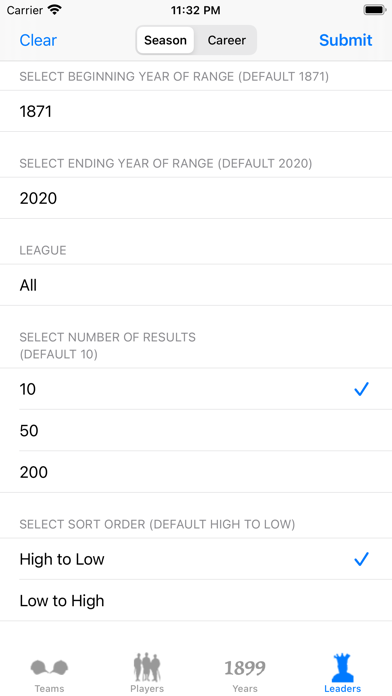
Task: Open the beginning year 1871 picker
Action: (x=196, y=111)
